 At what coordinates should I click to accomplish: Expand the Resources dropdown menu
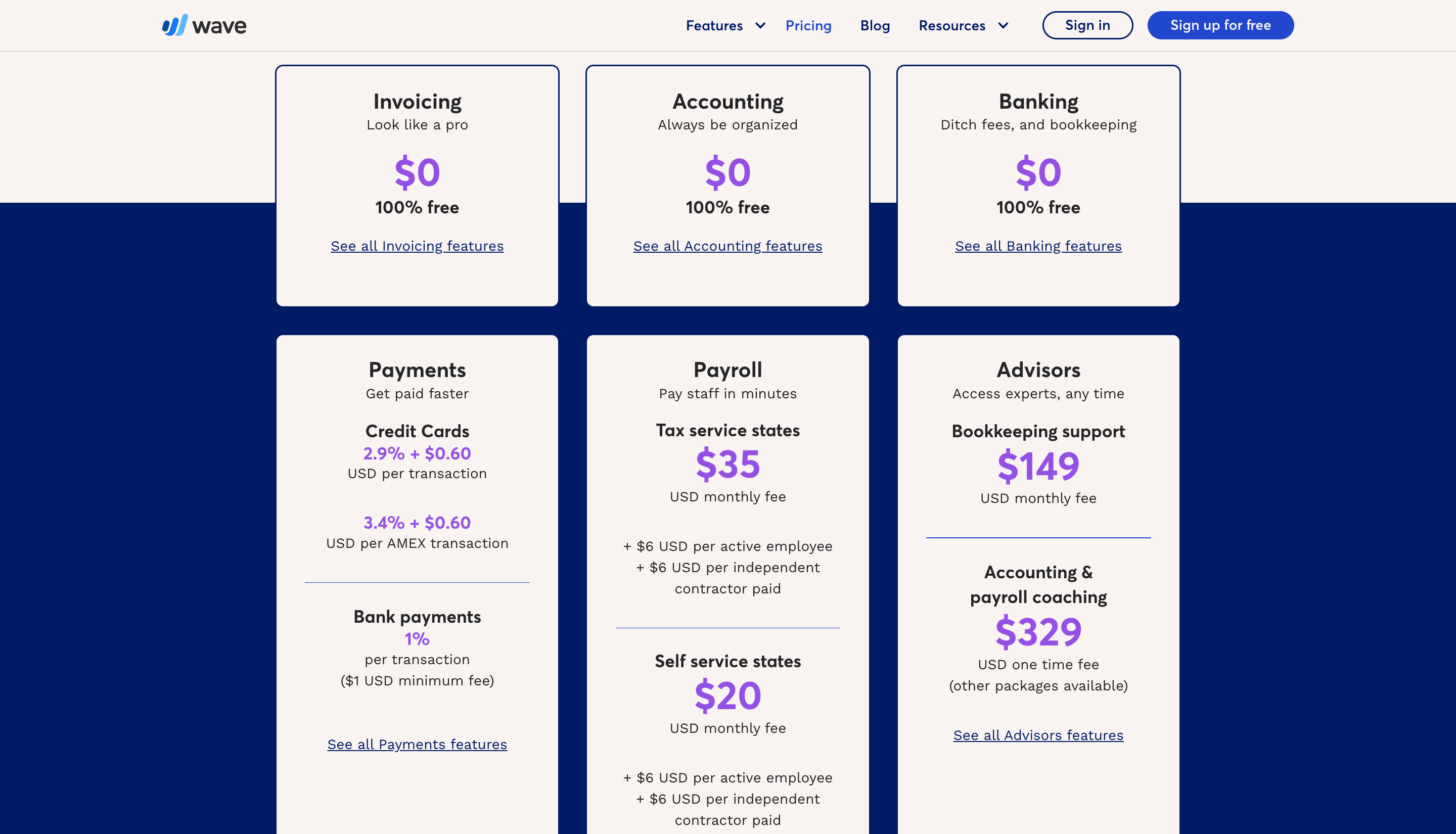[952, 25]
